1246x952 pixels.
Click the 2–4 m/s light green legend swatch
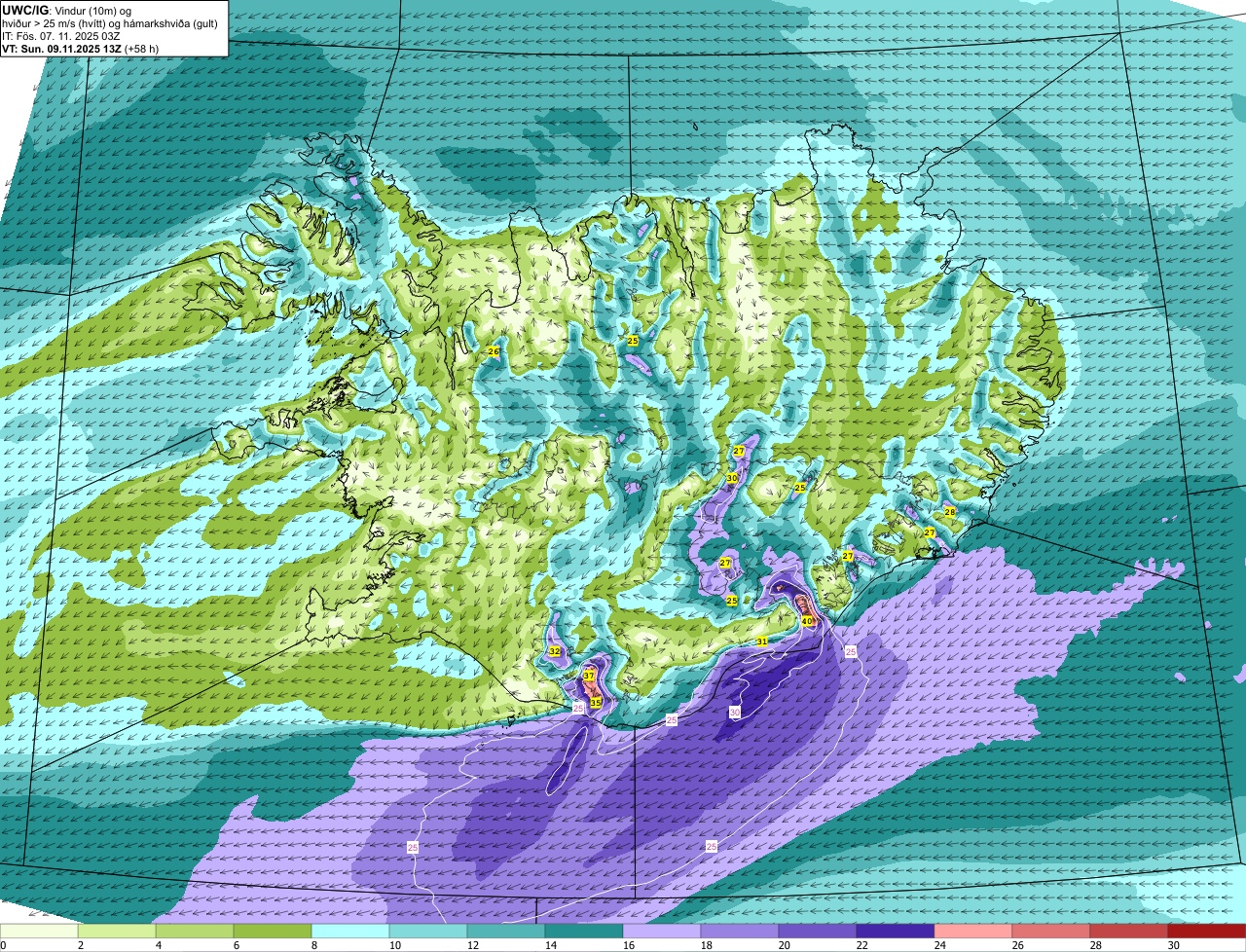pos(117,931)
